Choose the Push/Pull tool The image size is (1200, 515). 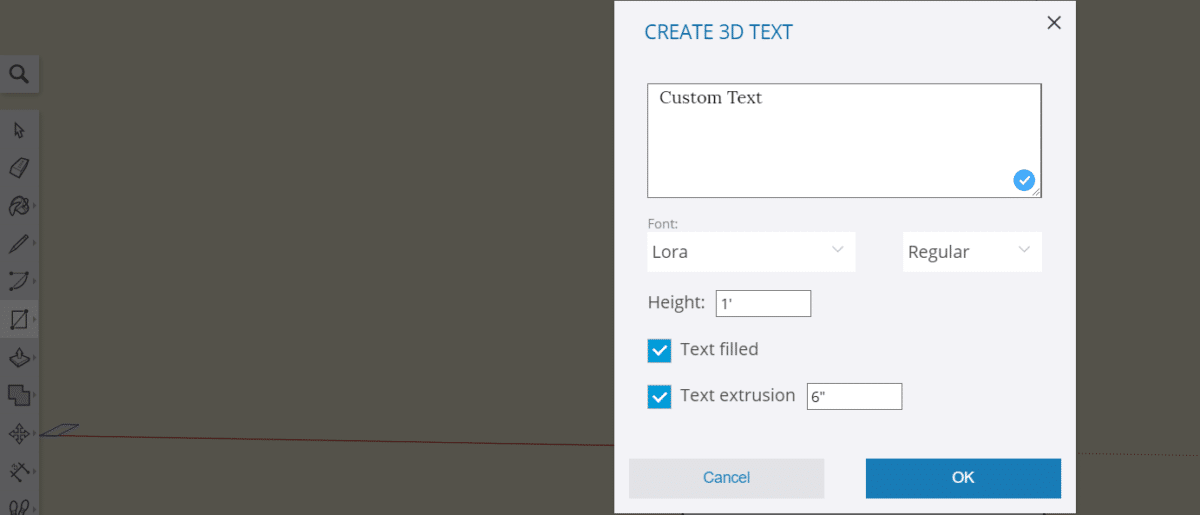point(19,358)
